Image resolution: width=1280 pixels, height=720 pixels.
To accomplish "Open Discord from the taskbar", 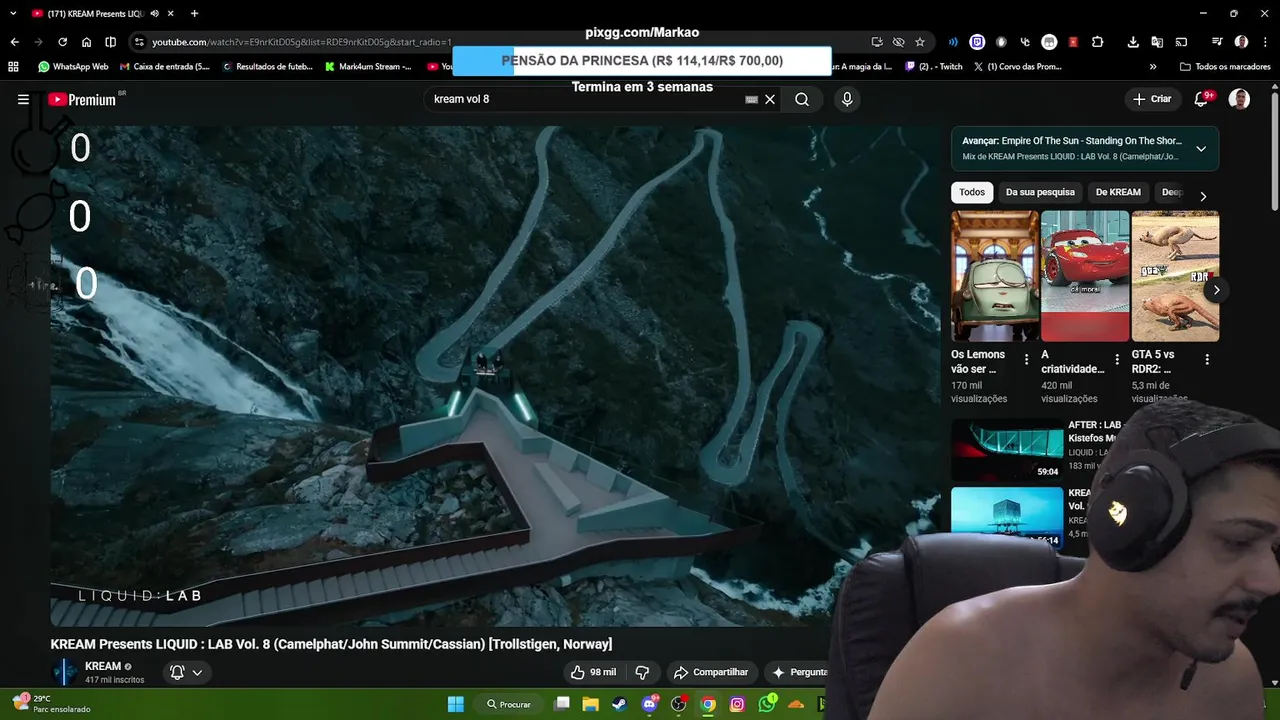I will pos(649,704).
